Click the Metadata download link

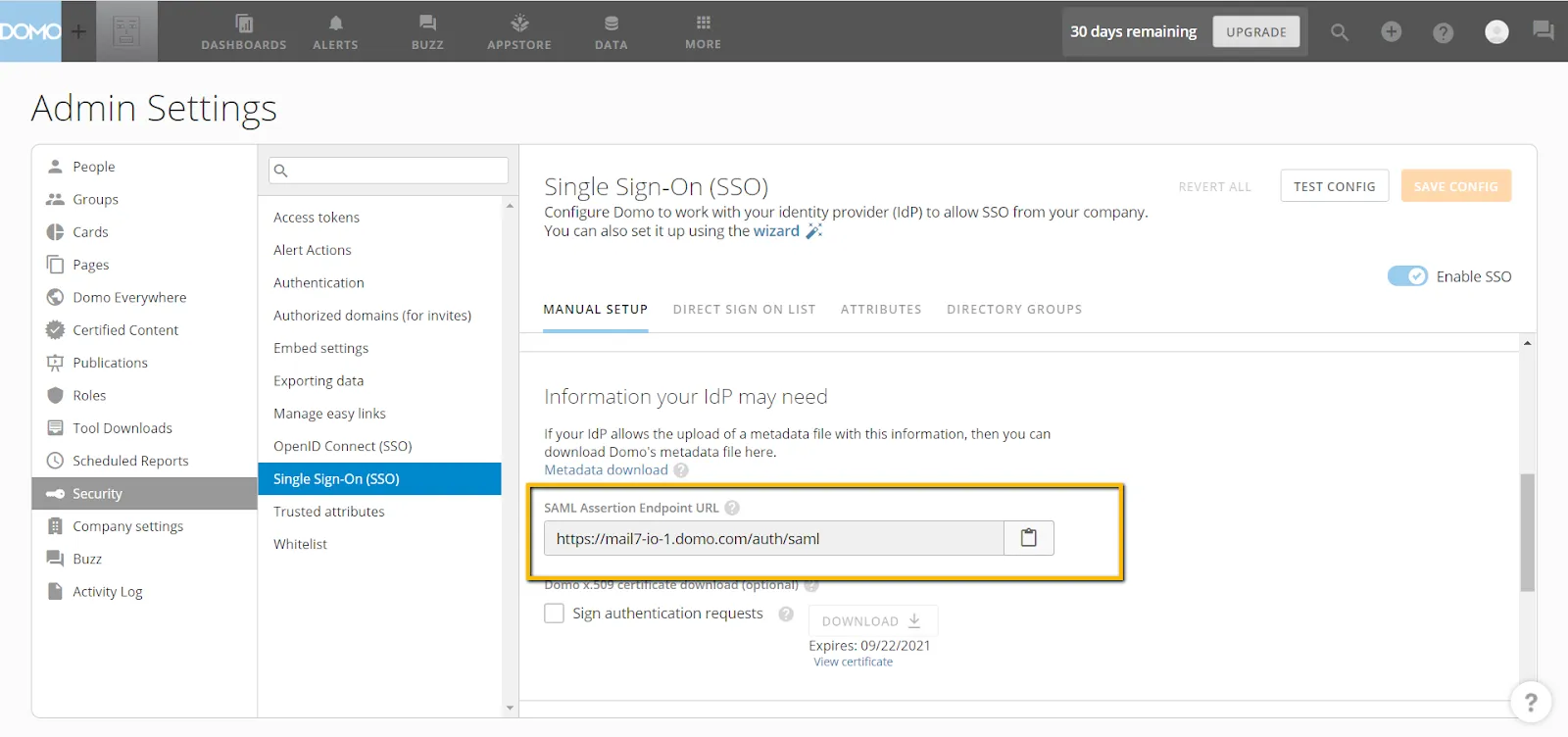[x=606, y=470]
